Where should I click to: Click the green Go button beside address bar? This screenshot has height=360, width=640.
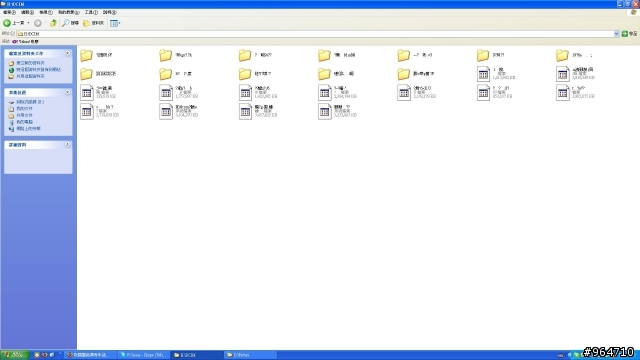click(629, 34)
